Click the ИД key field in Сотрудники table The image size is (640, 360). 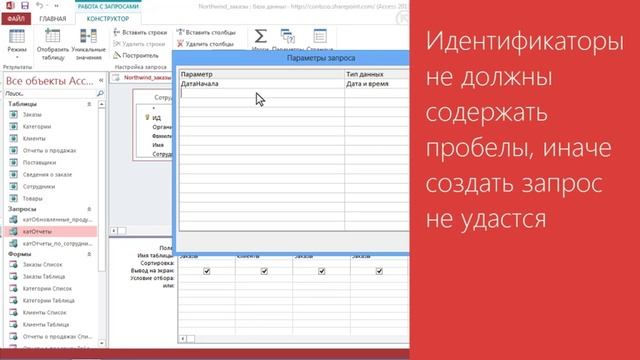(x=157, y=118)
